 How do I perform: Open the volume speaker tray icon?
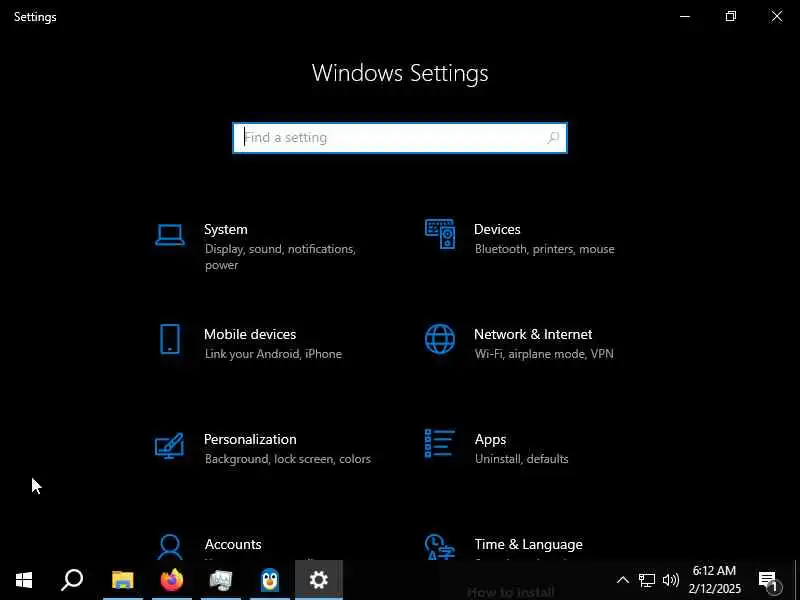670,580
